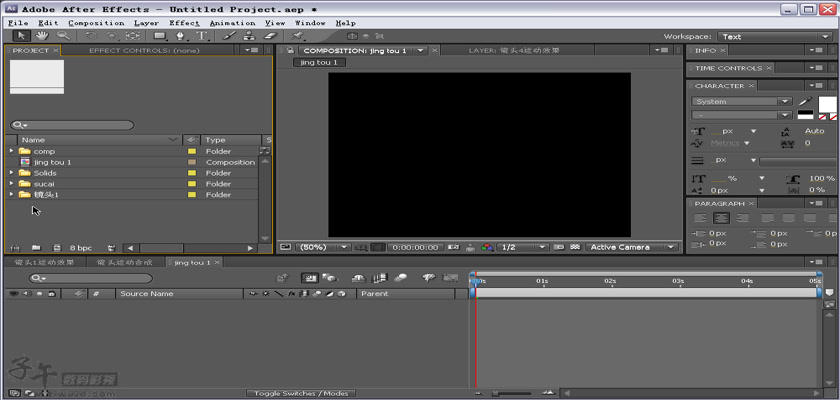Click the Graph Editor icon in timeline
This screenshot has height=400, width=840.
[x=450, y=278]
